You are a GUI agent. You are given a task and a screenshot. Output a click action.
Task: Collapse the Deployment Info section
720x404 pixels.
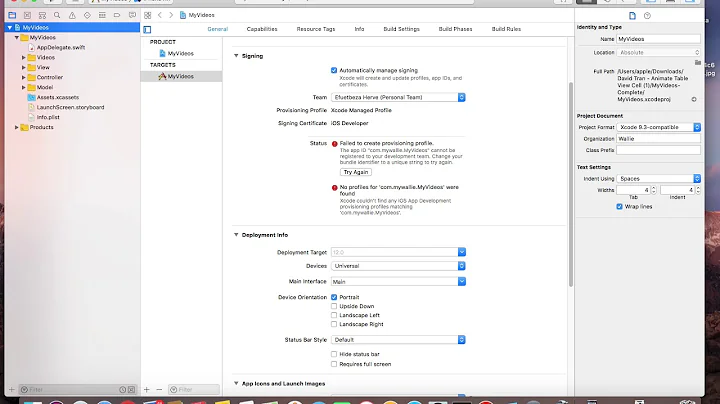(236, 235)
